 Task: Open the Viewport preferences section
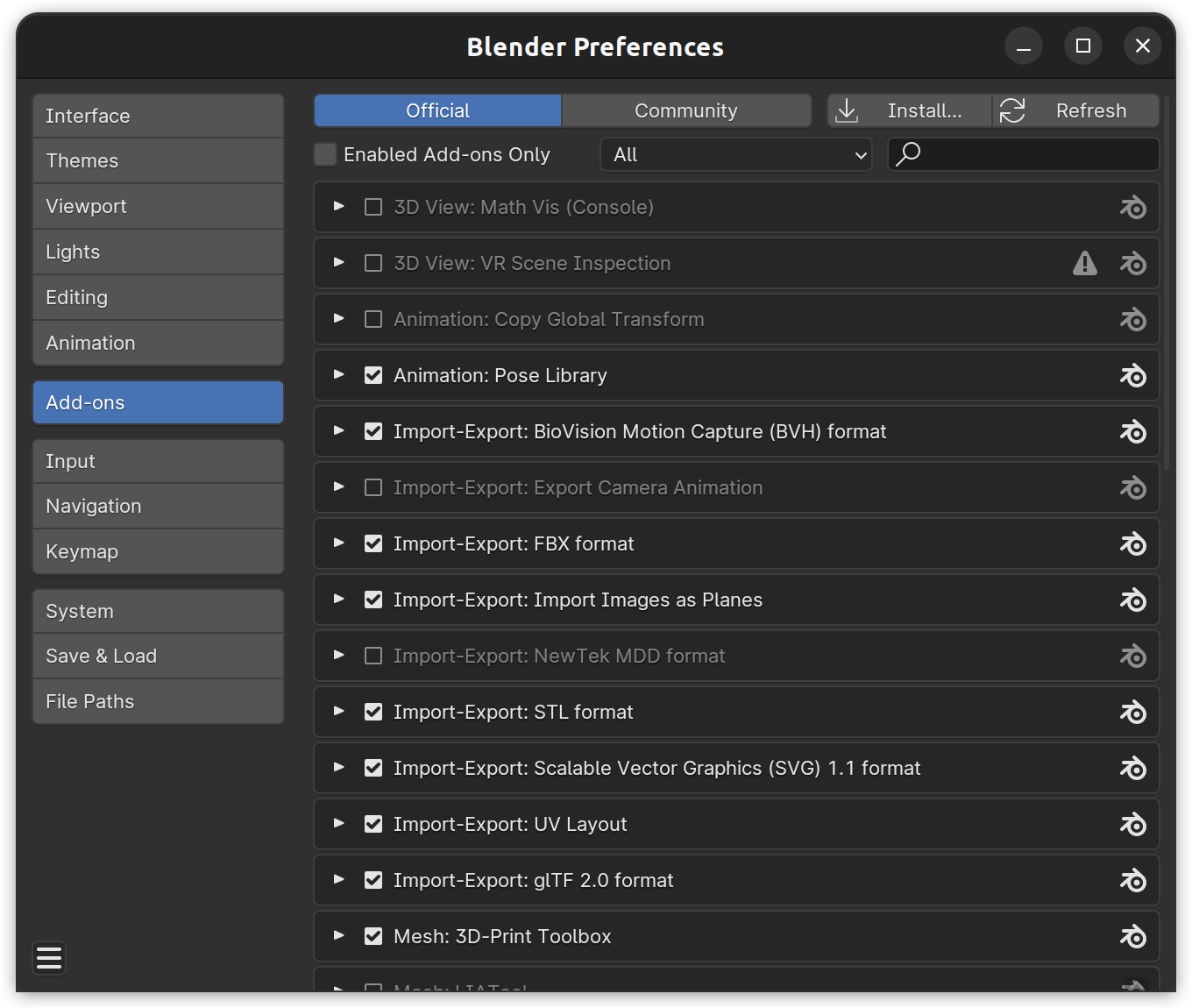(158, 206)
